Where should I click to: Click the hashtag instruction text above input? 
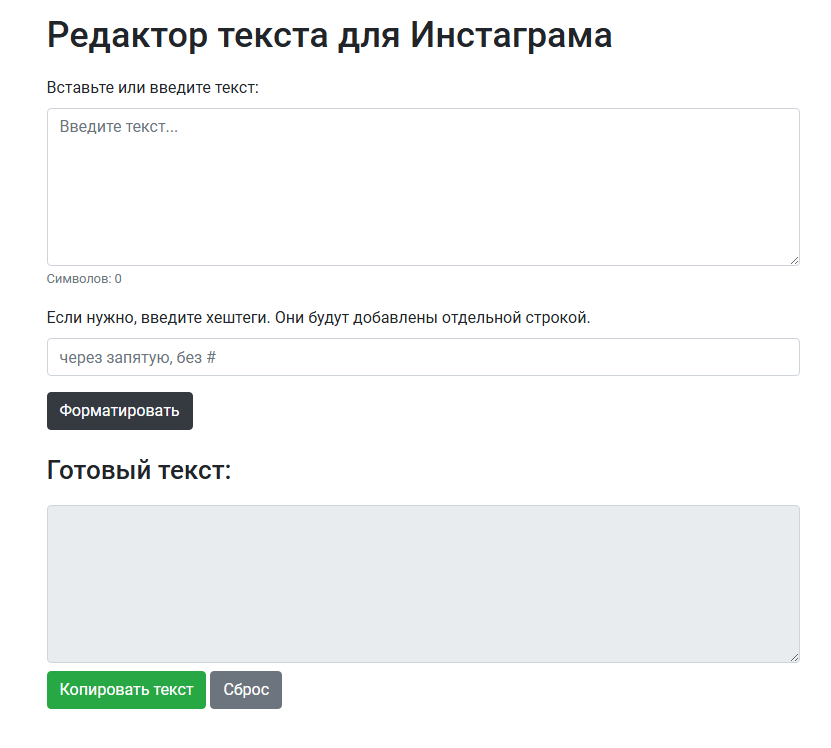(x=318, y=318)
